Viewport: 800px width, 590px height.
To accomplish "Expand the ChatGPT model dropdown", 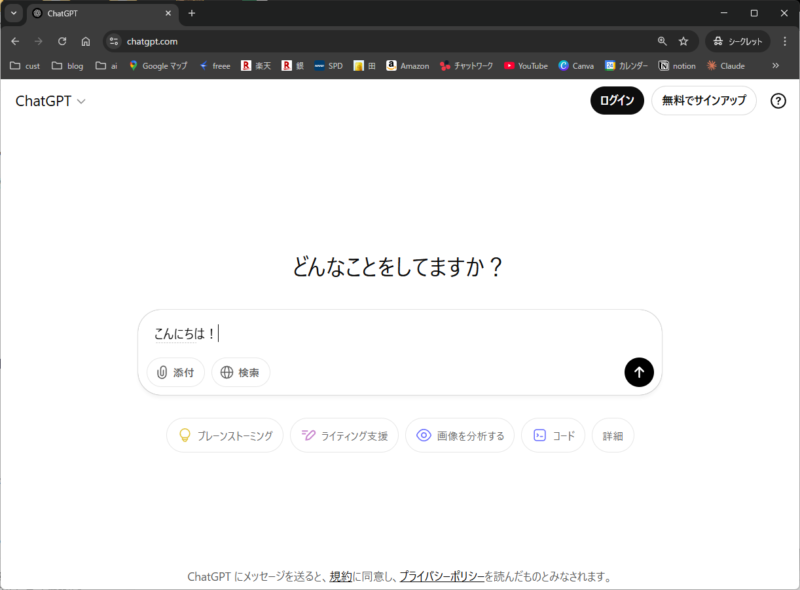I will click(x=50, y=101).
